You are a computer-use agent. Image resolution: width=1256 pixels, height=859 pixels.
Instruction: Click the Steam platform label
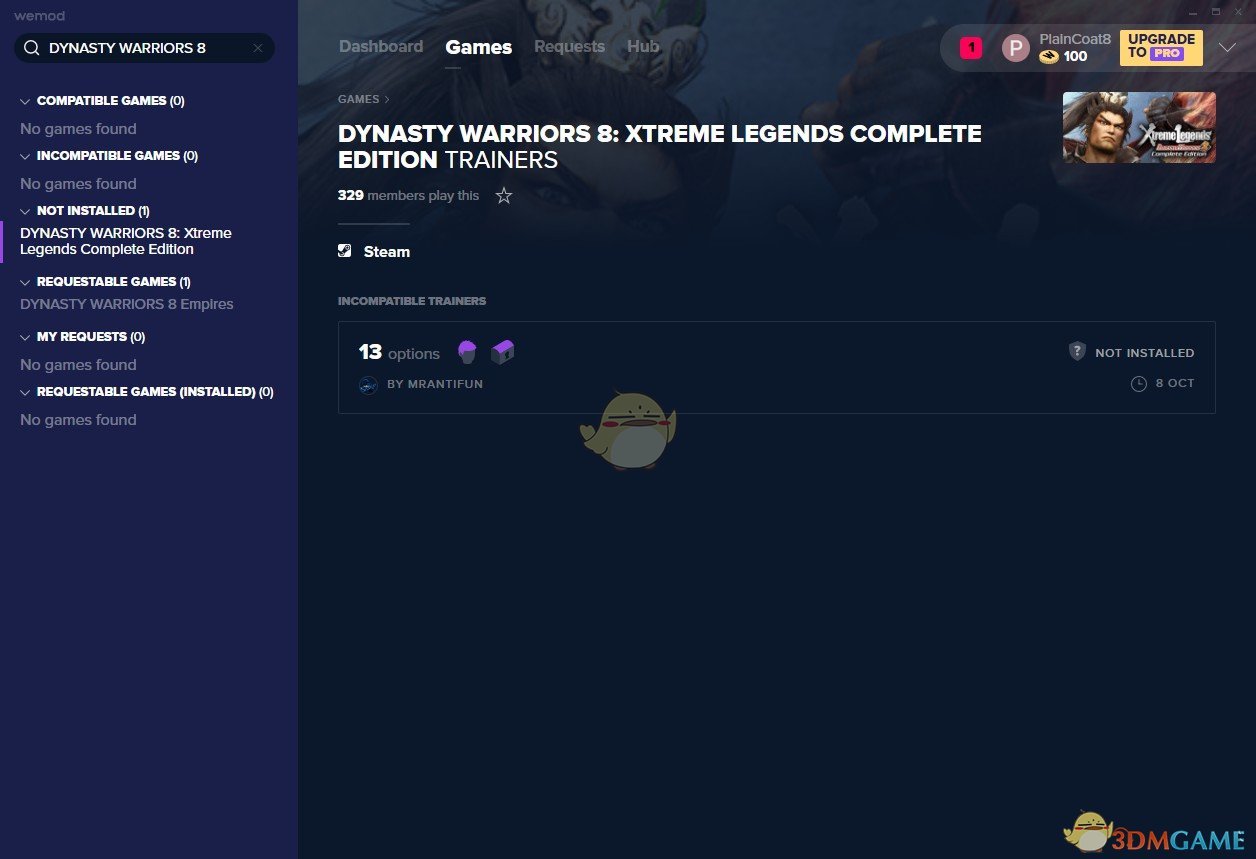387,252
